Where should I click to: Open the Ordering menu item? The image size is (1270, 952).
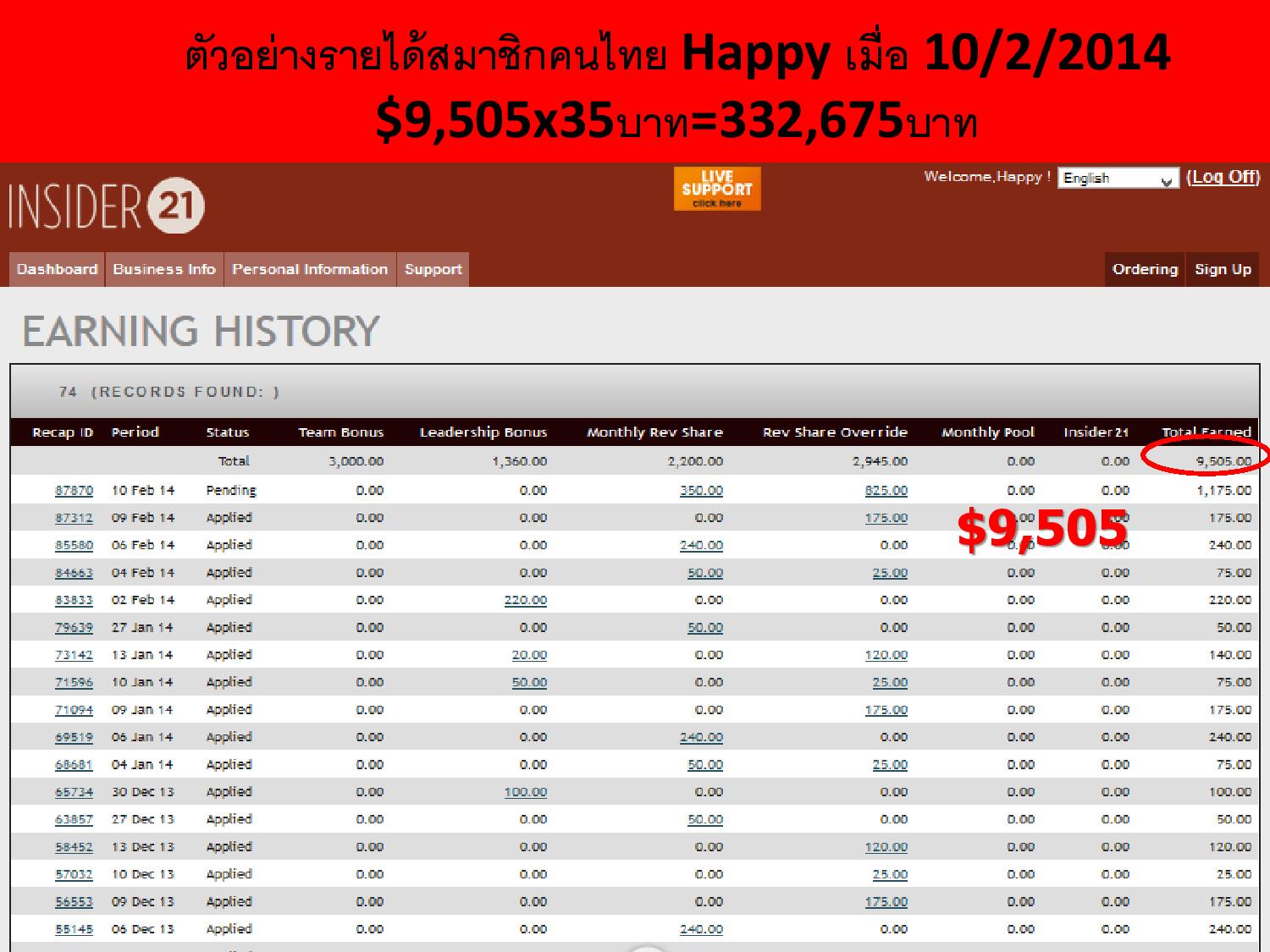coord(1145,269)
